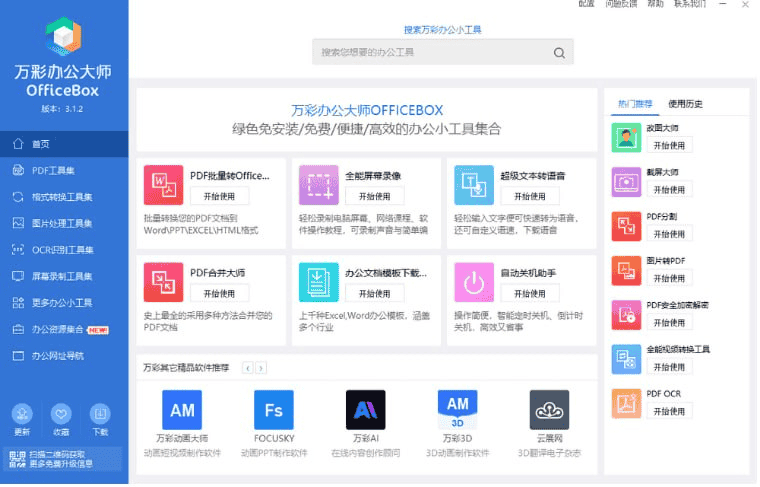The image size is (760, 487).
Task: Click the 版本: 3.1.2 version text
Action: pyautogui.click(x=63, y=110)
